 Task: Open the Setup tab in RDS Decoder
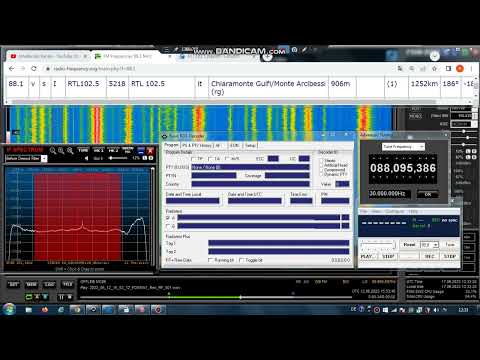coord(250,145)
